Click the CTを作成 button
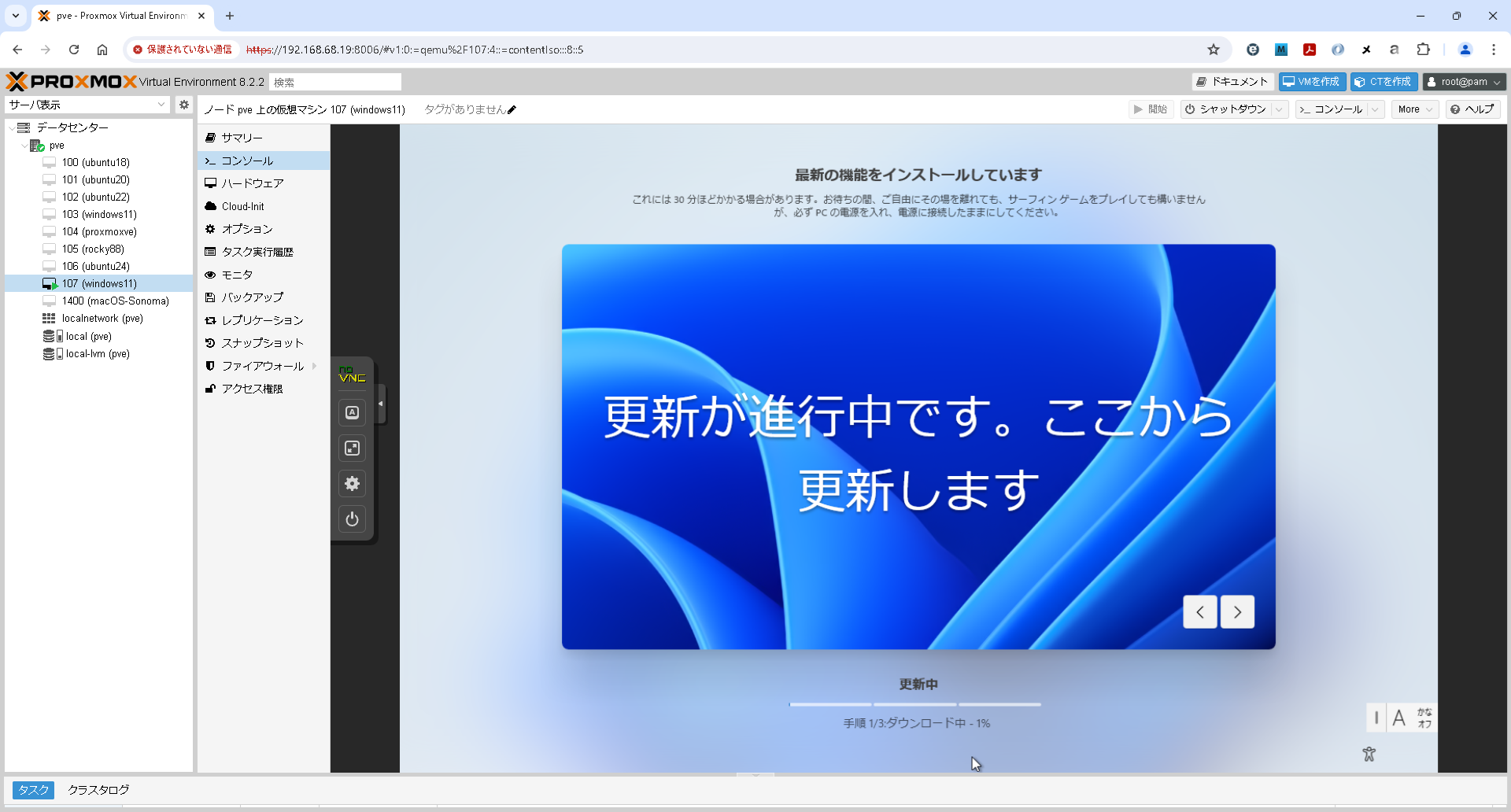1511x812 pixels. (x=1384, y=82)
